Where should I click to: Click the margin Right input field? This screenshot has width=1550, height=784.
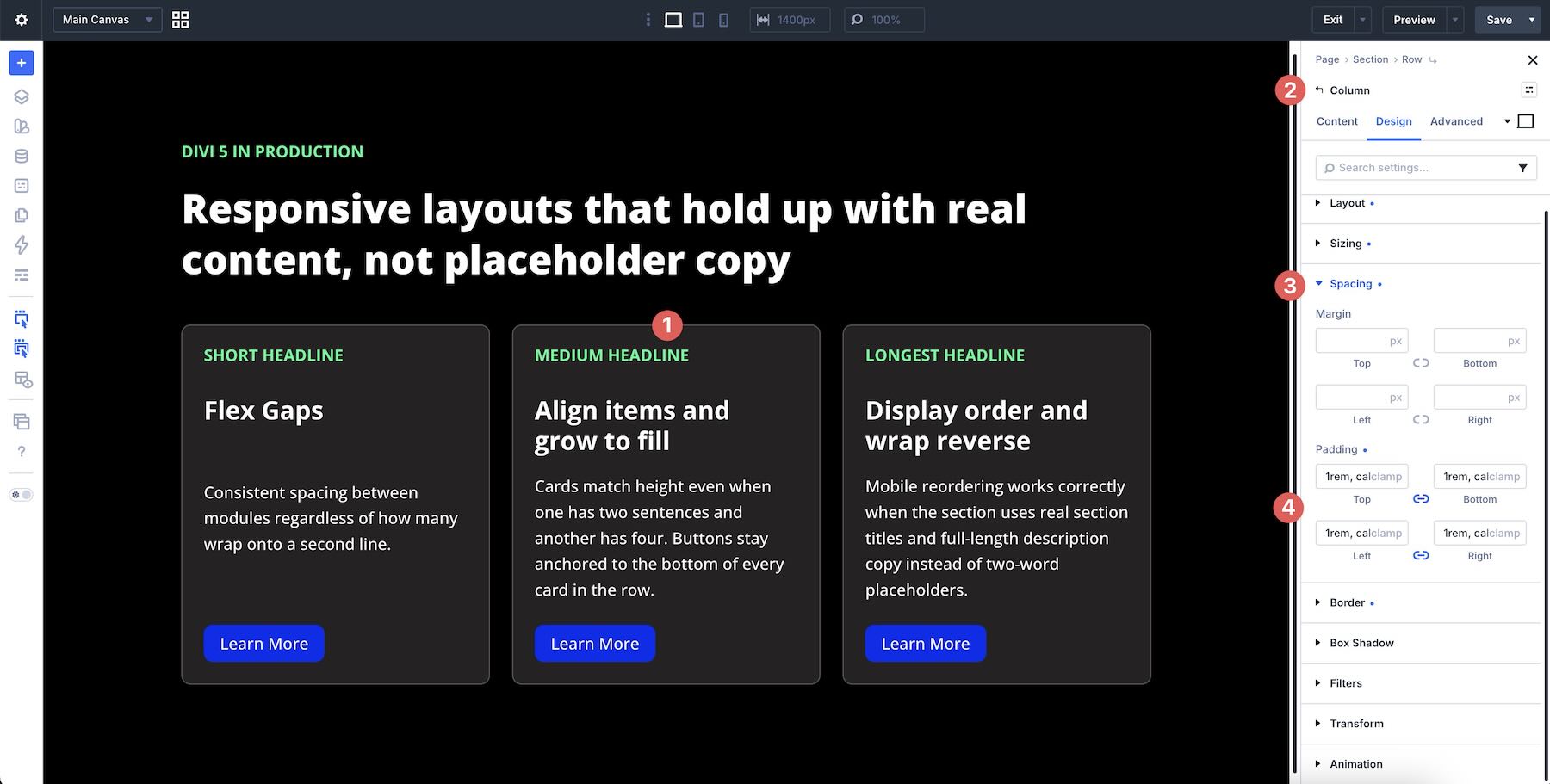[1479, 397]
